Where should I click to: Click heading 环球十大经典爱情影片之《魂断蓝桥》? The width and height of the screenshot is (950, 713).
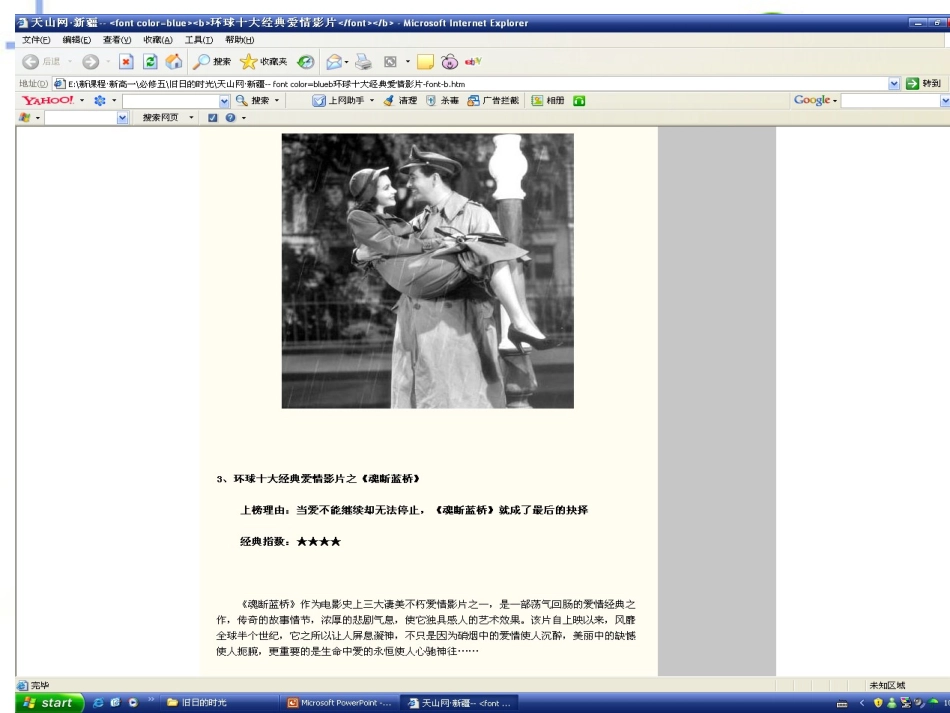click(319, 479)
